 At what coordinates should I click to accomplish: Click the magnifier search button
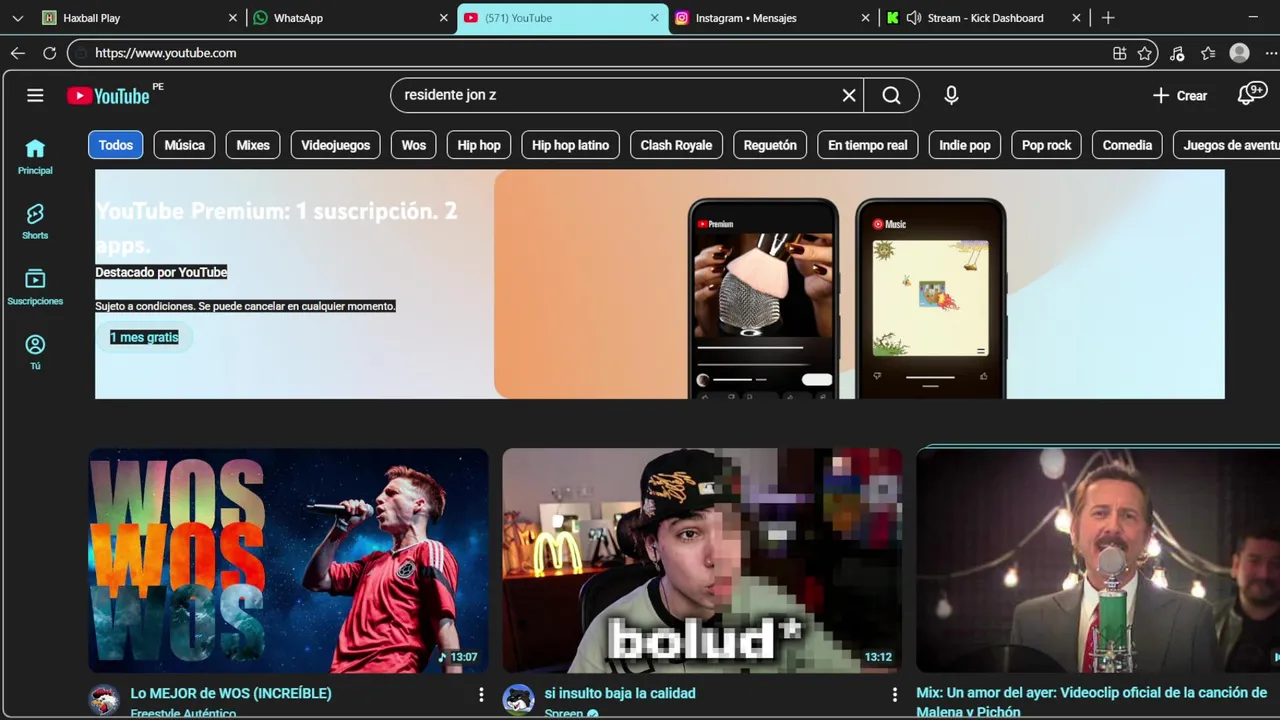[x=892, y=96]
